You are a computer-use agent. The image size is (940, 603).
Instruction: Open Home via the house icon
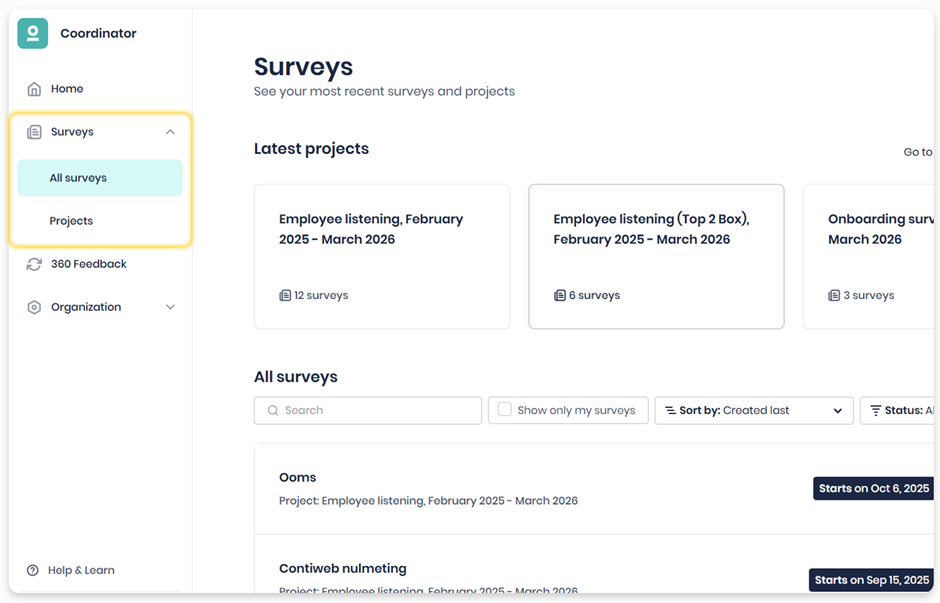pyautogui.click(x=34, y=89)
